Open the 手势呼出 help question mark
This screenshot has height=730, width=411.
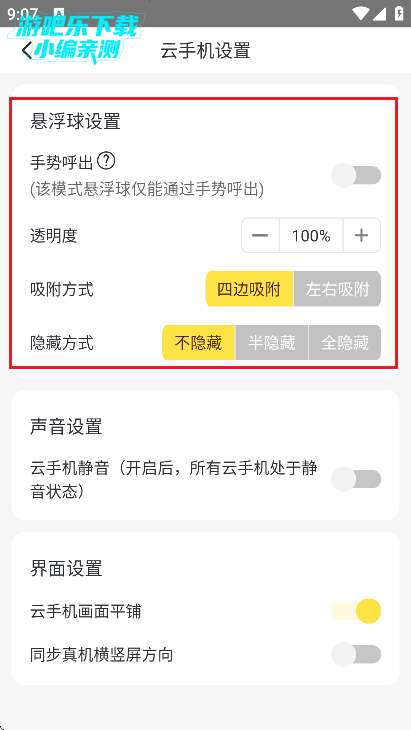click(x=107, y=161)
